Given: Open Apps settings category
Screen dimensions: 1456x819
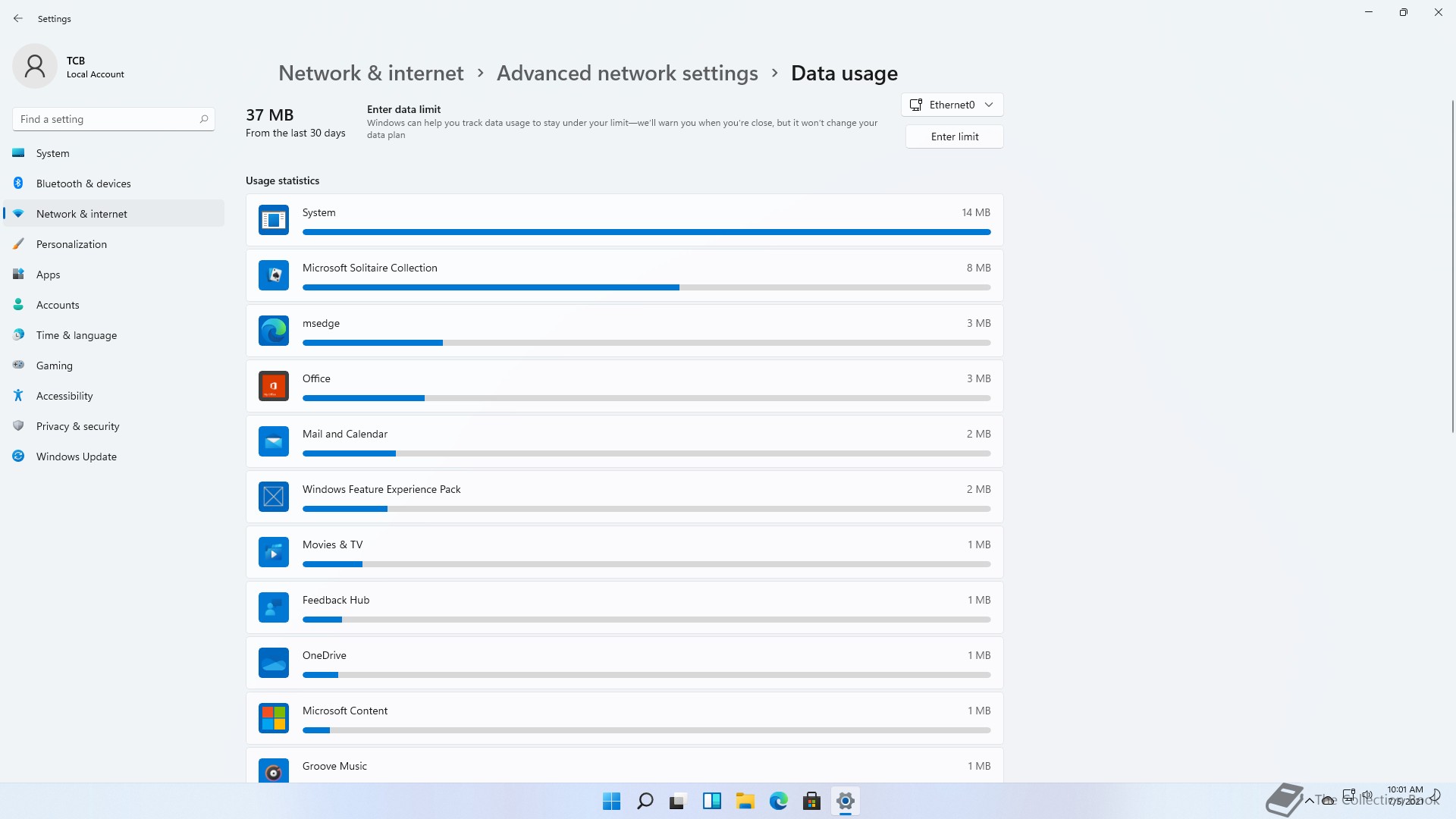Looking at the screenshot, I should tap(114, 275).
